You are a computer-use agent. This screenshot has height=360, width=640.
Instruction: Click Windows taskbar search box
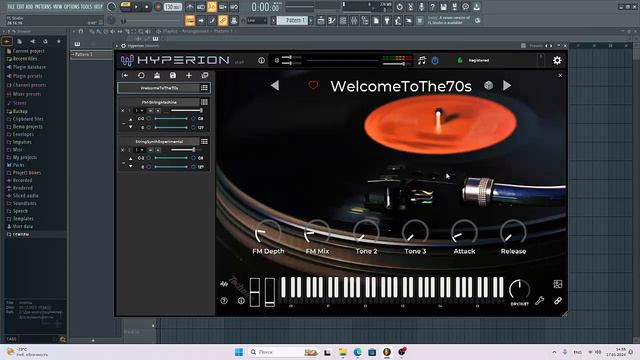[283, 352]
